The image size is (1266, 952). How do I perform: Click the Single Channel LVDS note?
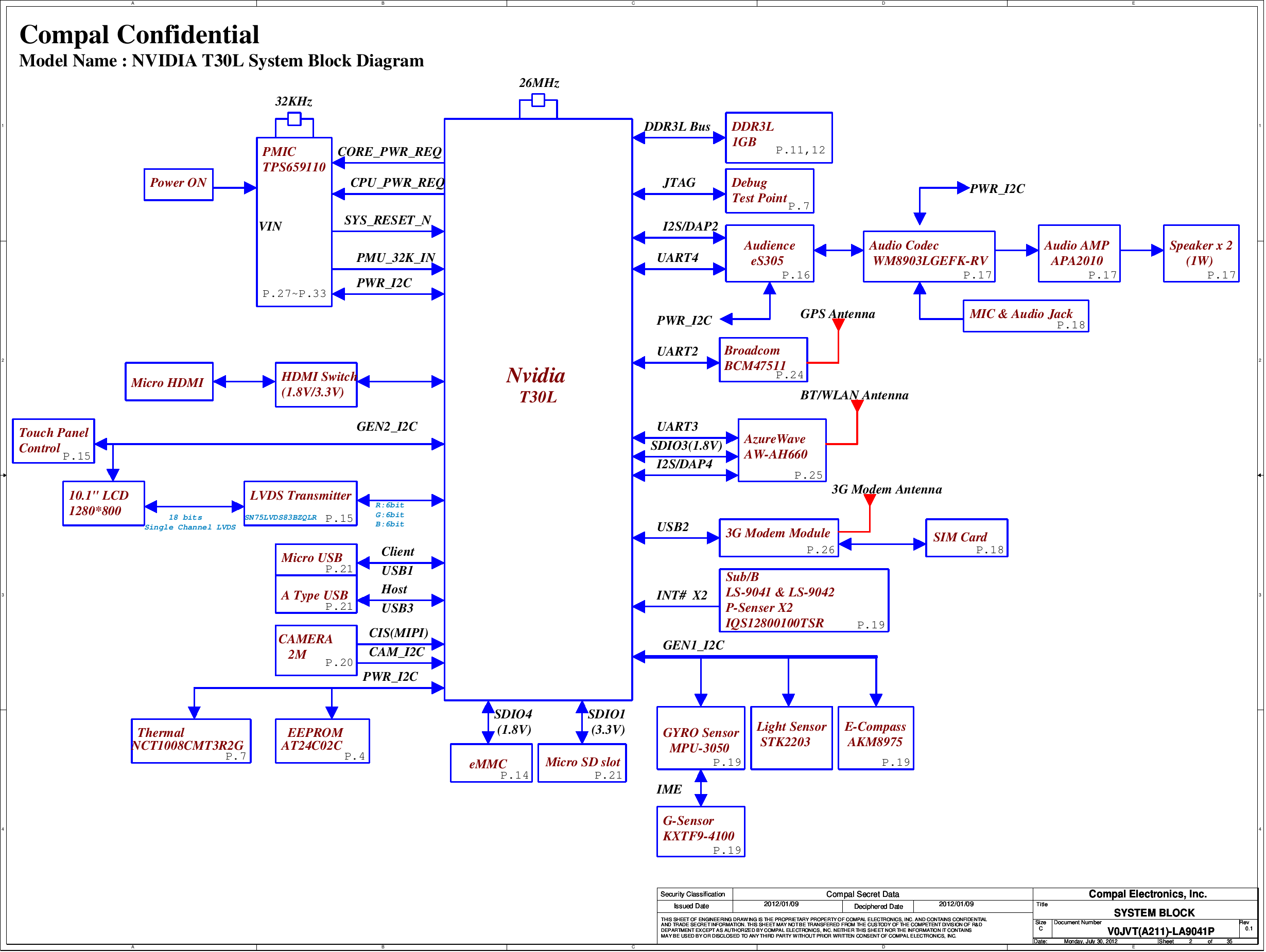click(x=190, y=527)
